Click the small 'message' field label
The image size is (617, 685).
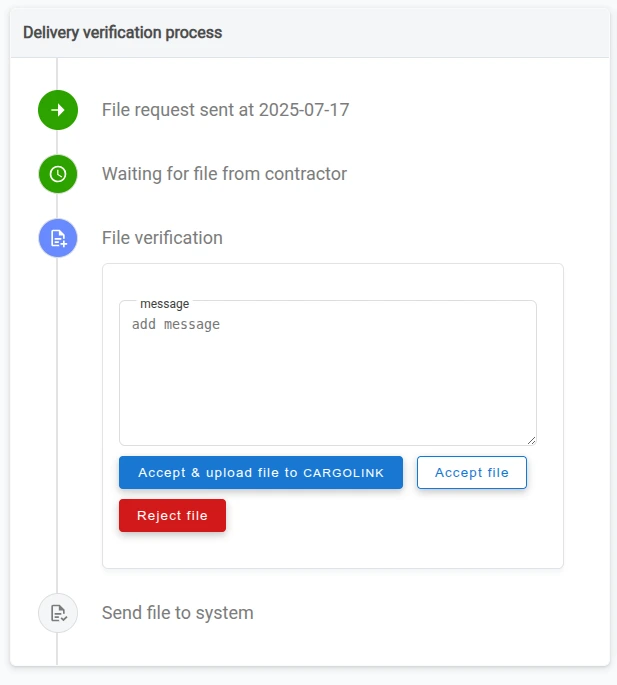click(x=165, y=304)
